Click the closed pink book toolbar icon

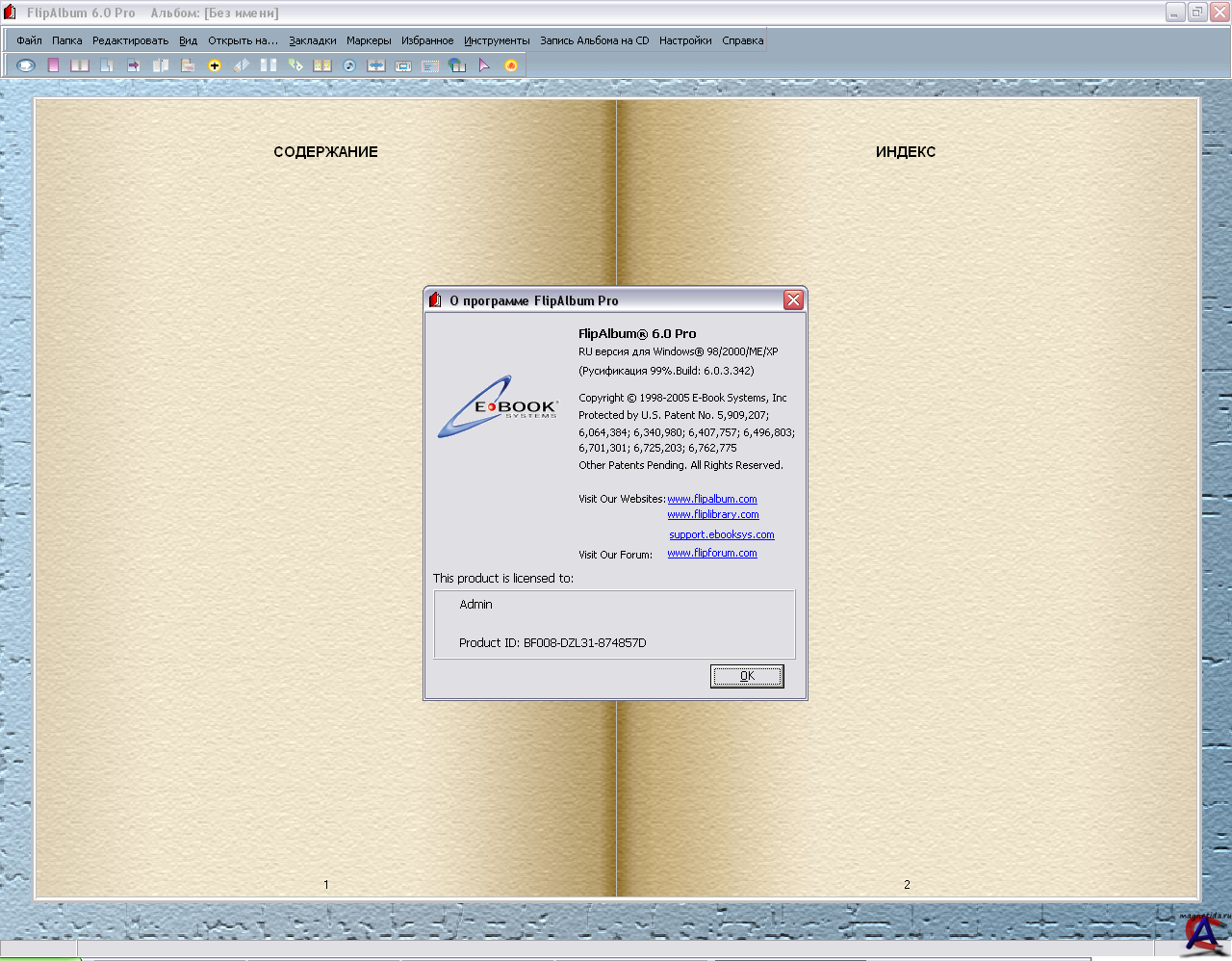click(53, 65)
